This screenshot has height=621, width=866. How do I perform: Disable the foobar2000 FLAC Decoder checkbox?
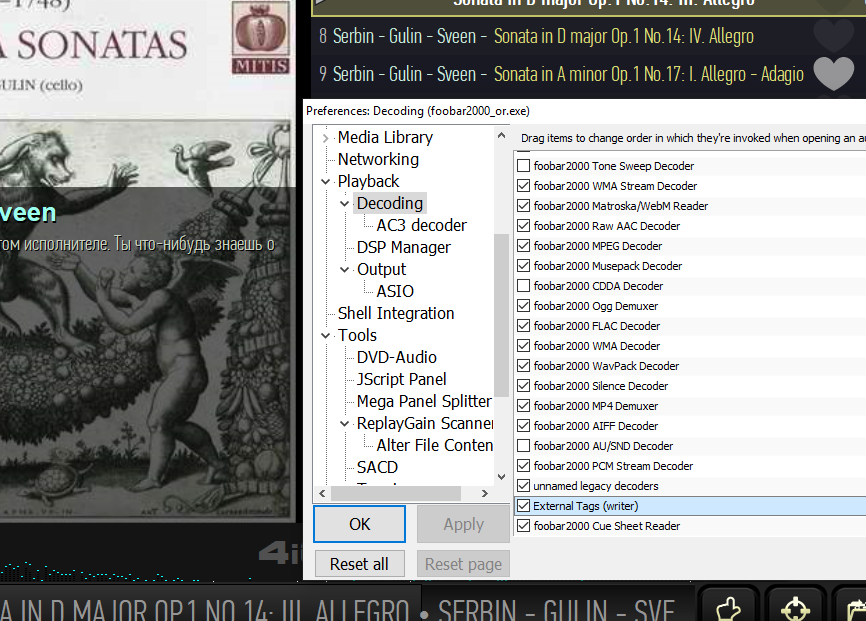(x=523, y=326)
